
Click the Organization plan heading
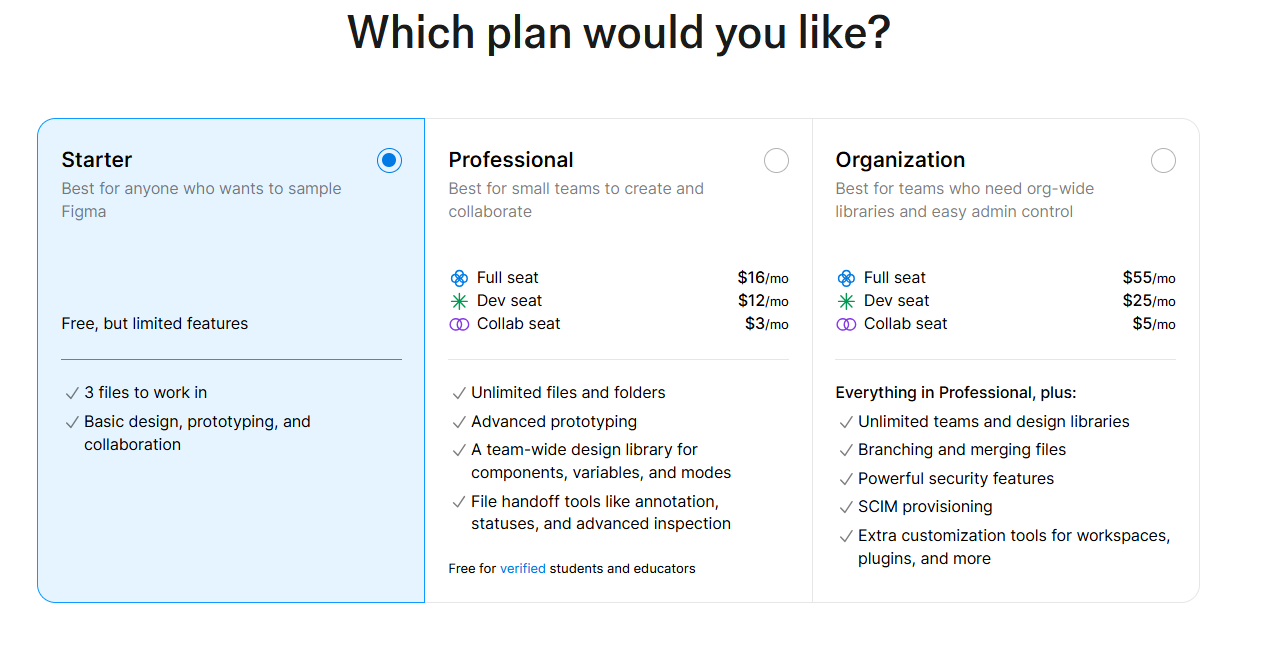pos(900,160)
